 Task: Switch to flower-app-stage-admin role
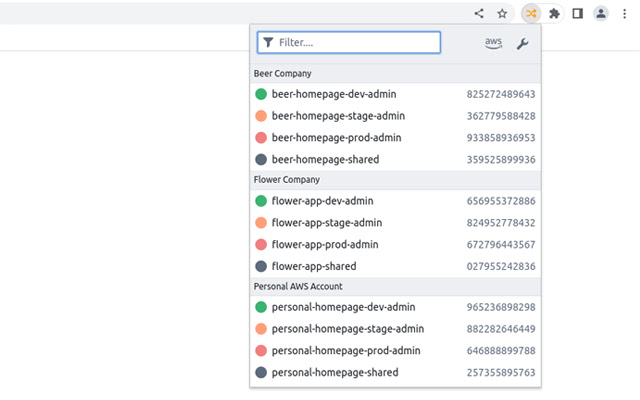pos(396,222)
